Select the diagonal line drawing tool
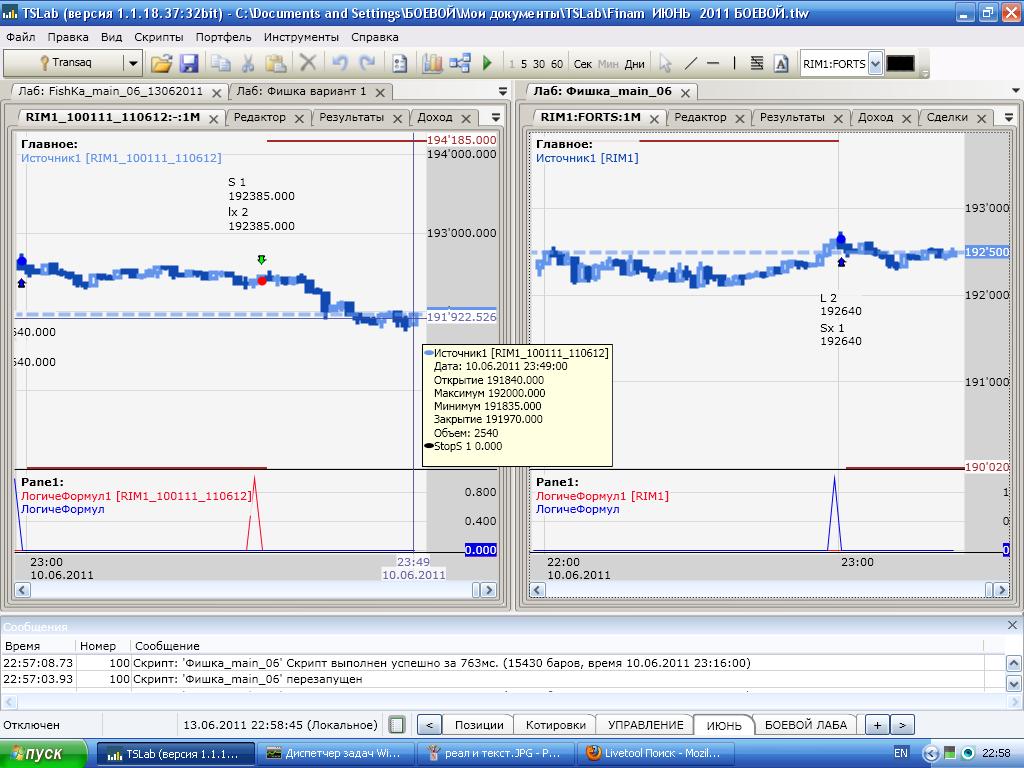This screenshot has height=768, width=1024. coord(690,63)
